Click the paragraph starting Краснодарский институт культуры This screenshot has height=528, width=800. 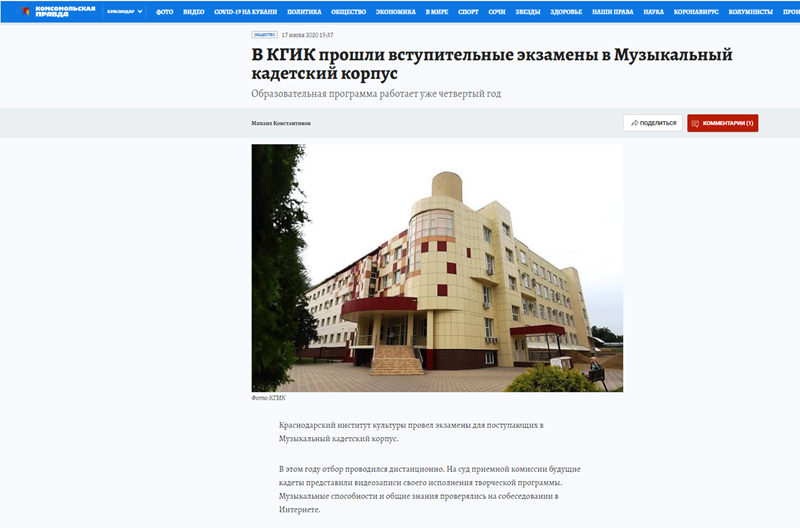pos(411,432)
